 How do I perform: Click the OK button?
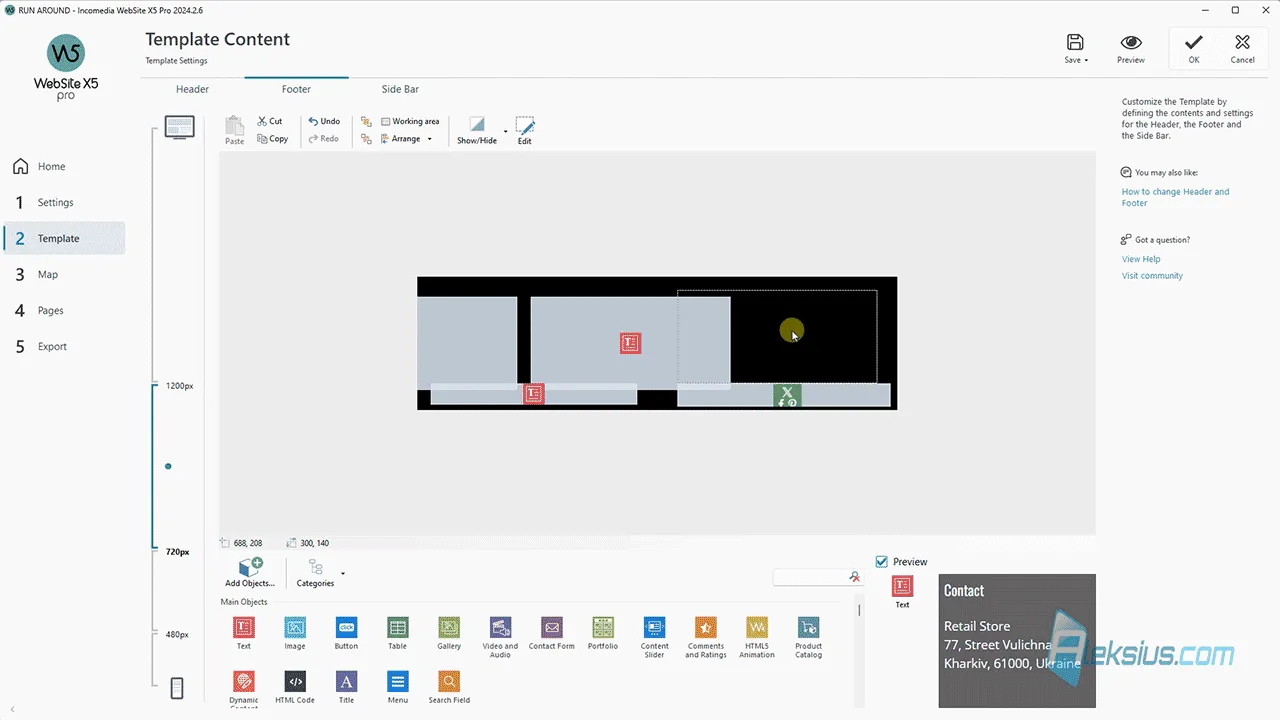click(1194, 48)
